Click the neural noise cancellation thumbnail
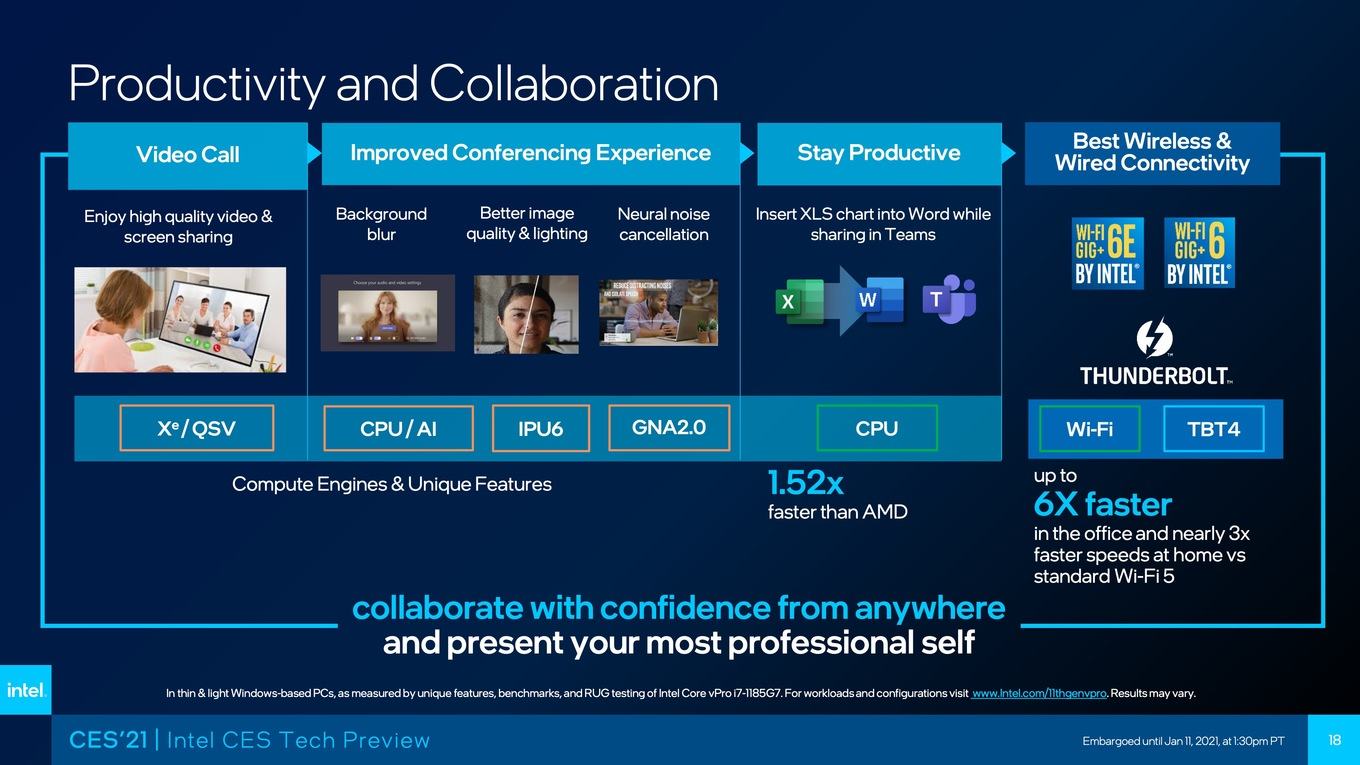Image resolution: width=1360 pixels, height=765 pixels. [658, 312]
